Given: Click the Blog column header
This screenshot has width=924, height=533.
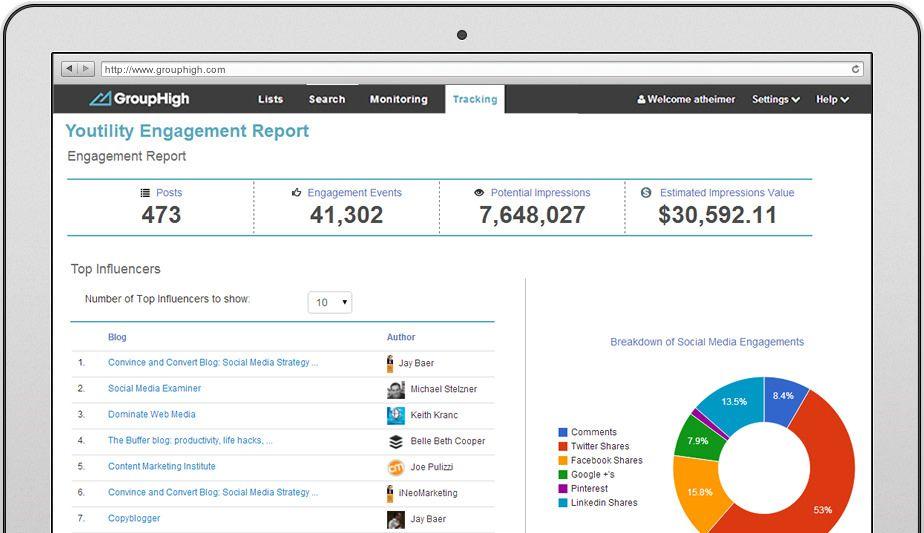Looking at the screenshot, I should tap(117, 337).
